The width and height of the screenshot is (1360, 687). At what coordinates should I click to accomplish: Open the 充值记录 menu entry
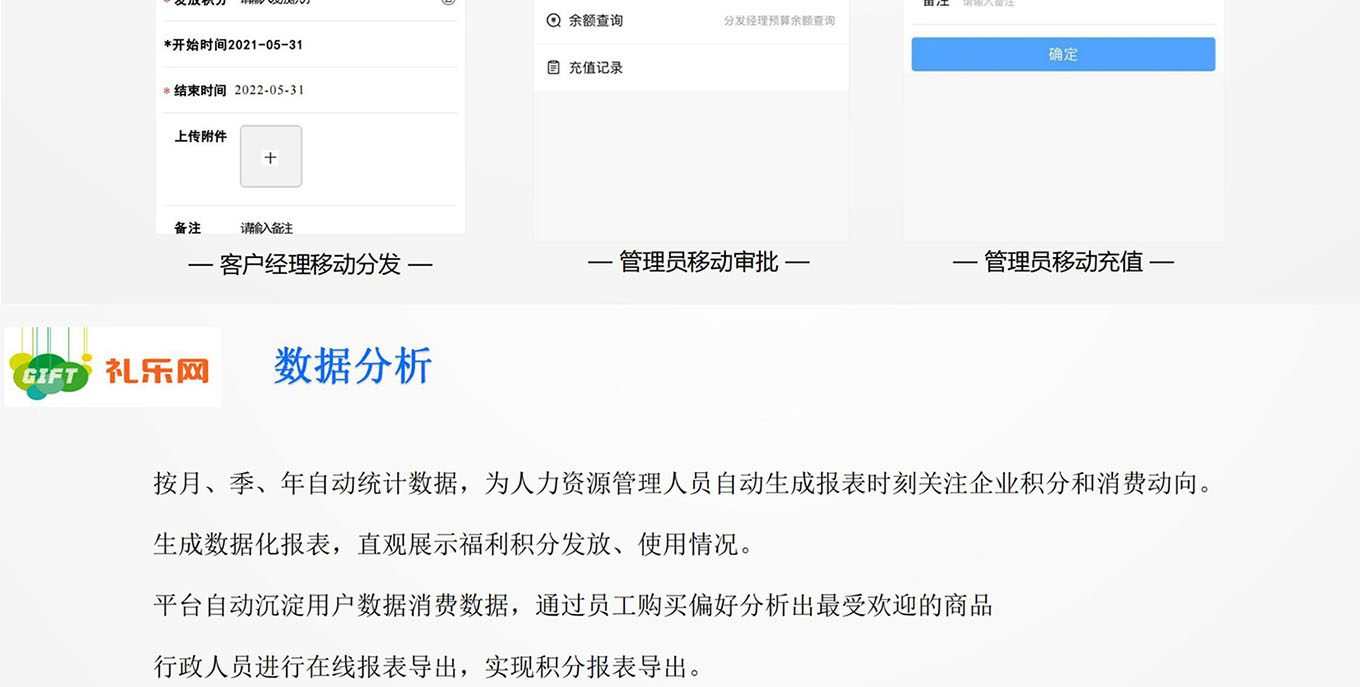tap(596, 68)
